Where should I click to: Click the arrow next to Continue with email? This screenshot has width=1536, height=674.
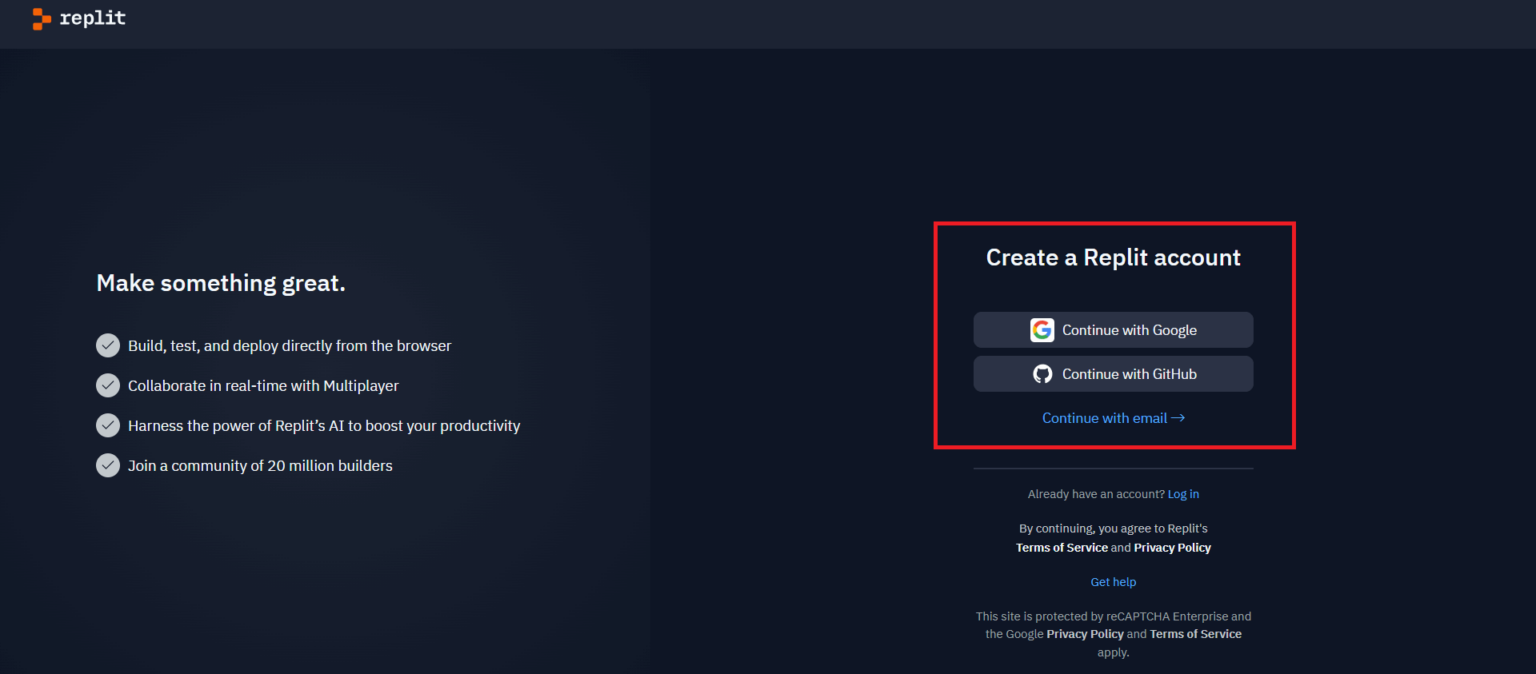coord(1178,418)
